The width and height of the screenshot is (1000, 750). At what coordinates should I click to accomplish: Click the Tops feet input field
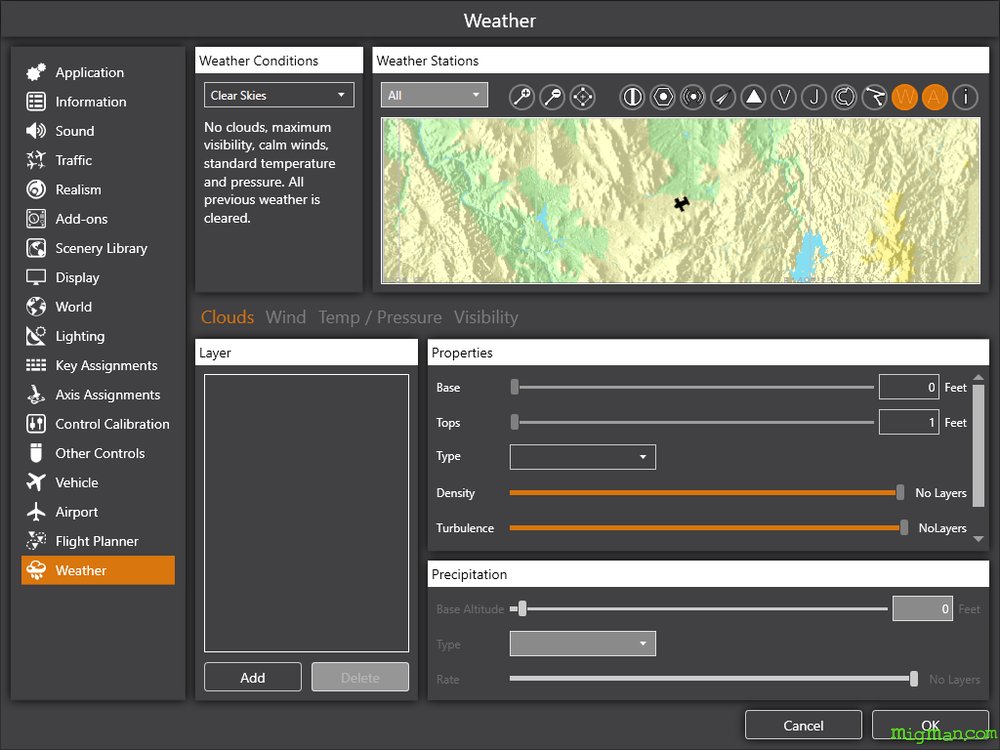(909, 422)
